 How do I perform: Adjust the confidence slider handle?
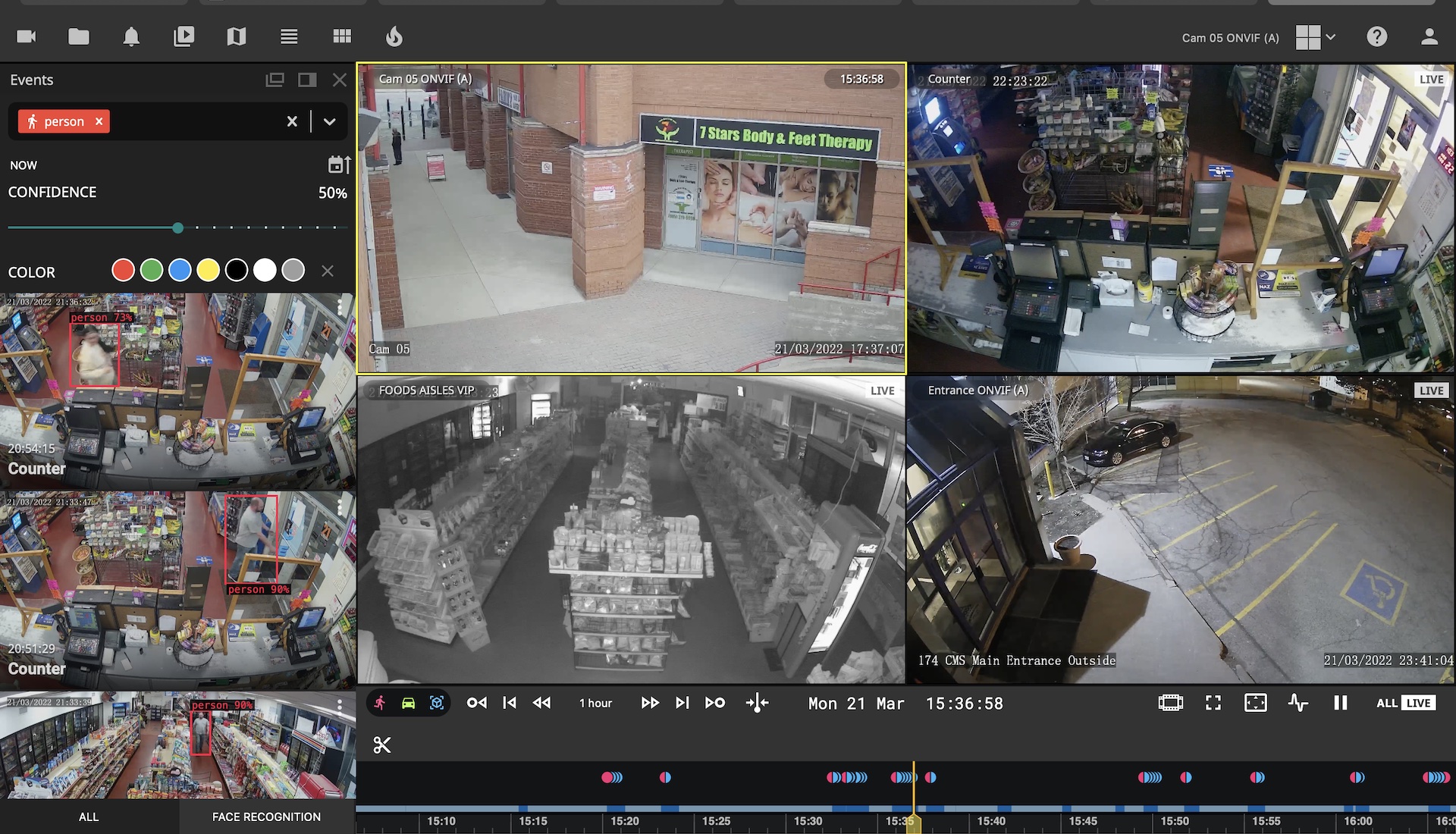(177, 227)
